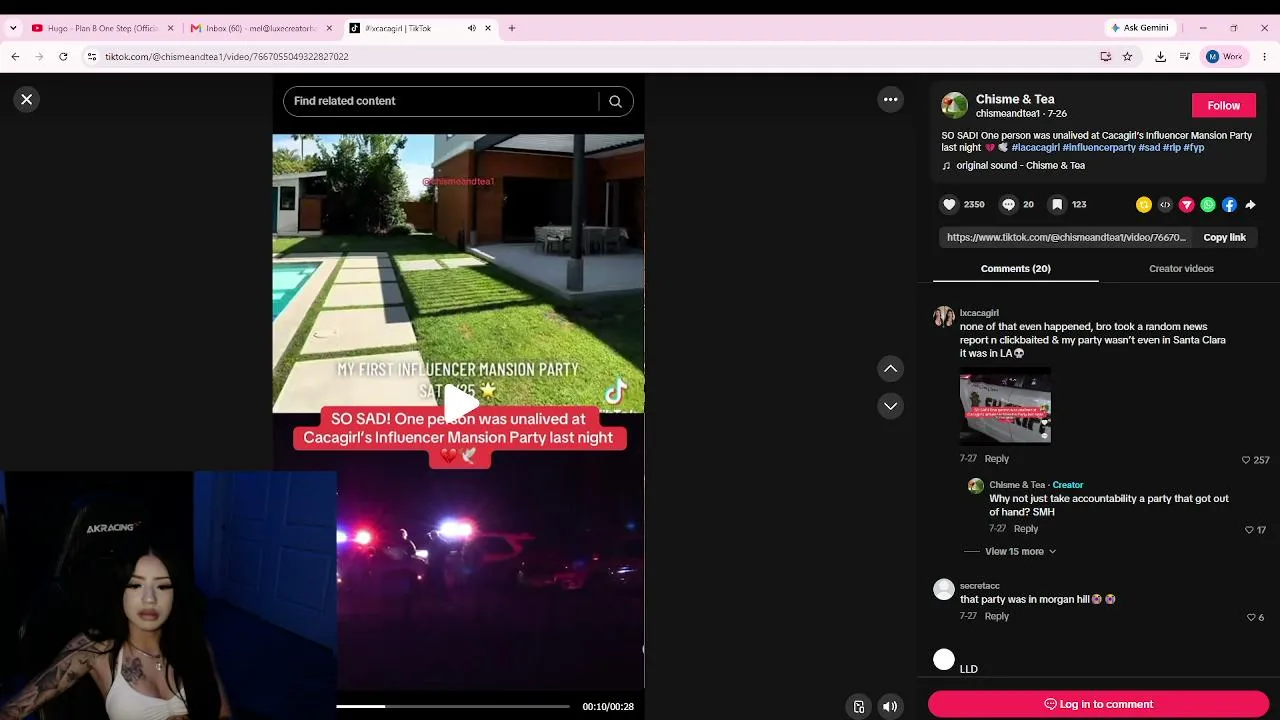Open Chisme & Tea profile avatar
Image resolution: width=1280 pixels, height=720 pixels.
click(x=955, y=105)
